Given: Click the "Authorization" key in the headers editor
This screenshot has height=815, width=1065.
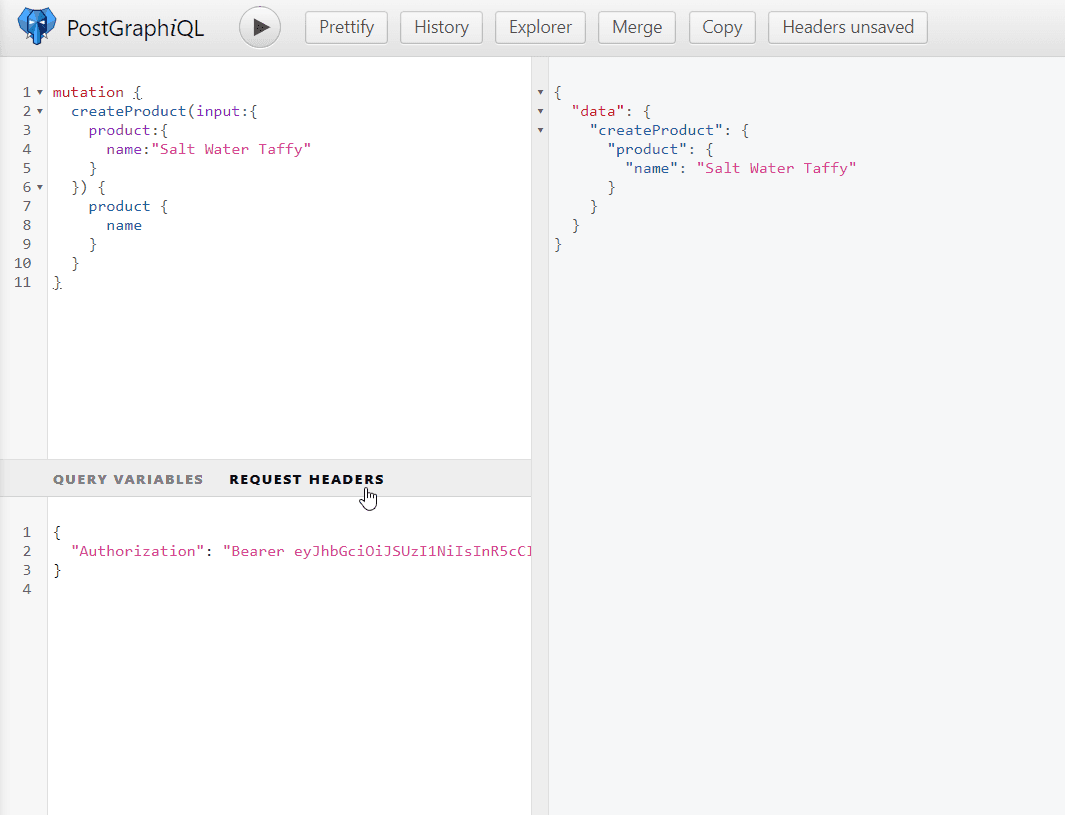Looking at the screenshot, I should click(x=137, y=551).
